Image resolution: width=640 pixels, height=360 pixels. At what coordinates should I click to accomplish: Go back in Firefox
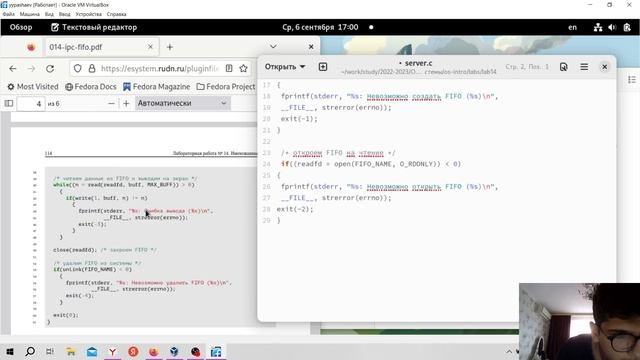[13, 69]
